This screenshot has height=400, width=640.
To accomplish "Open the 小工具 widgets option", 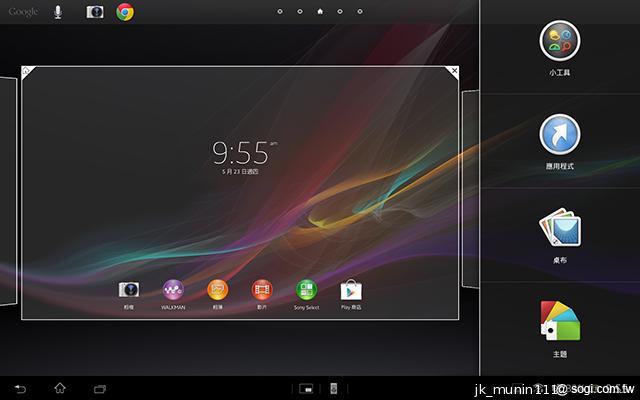I will pyautogui.click(x=560, y=48).
